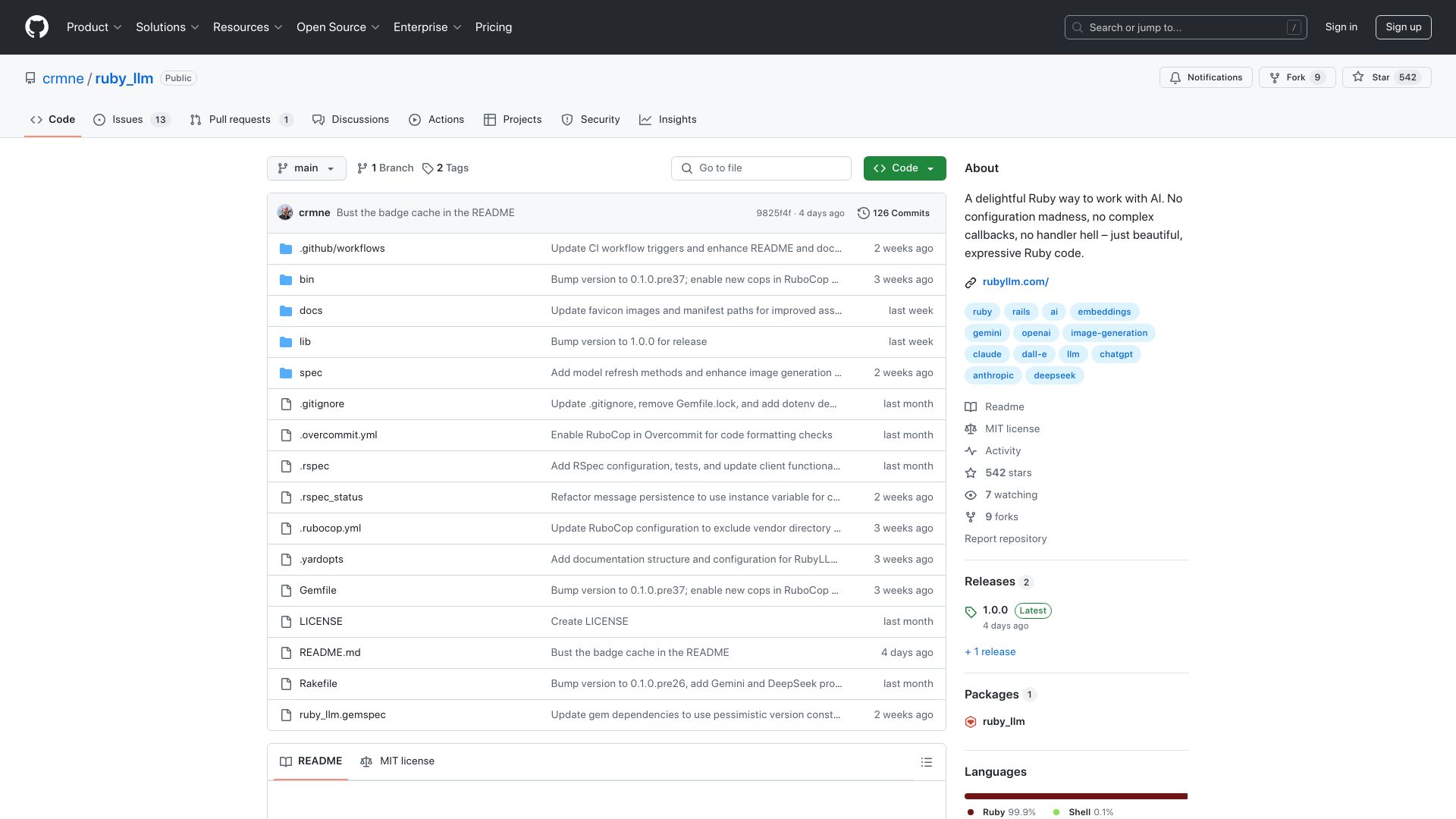This screenshot has height=819, width=1456.
Task: Expand the main branch selector
Action: [306, 168]
